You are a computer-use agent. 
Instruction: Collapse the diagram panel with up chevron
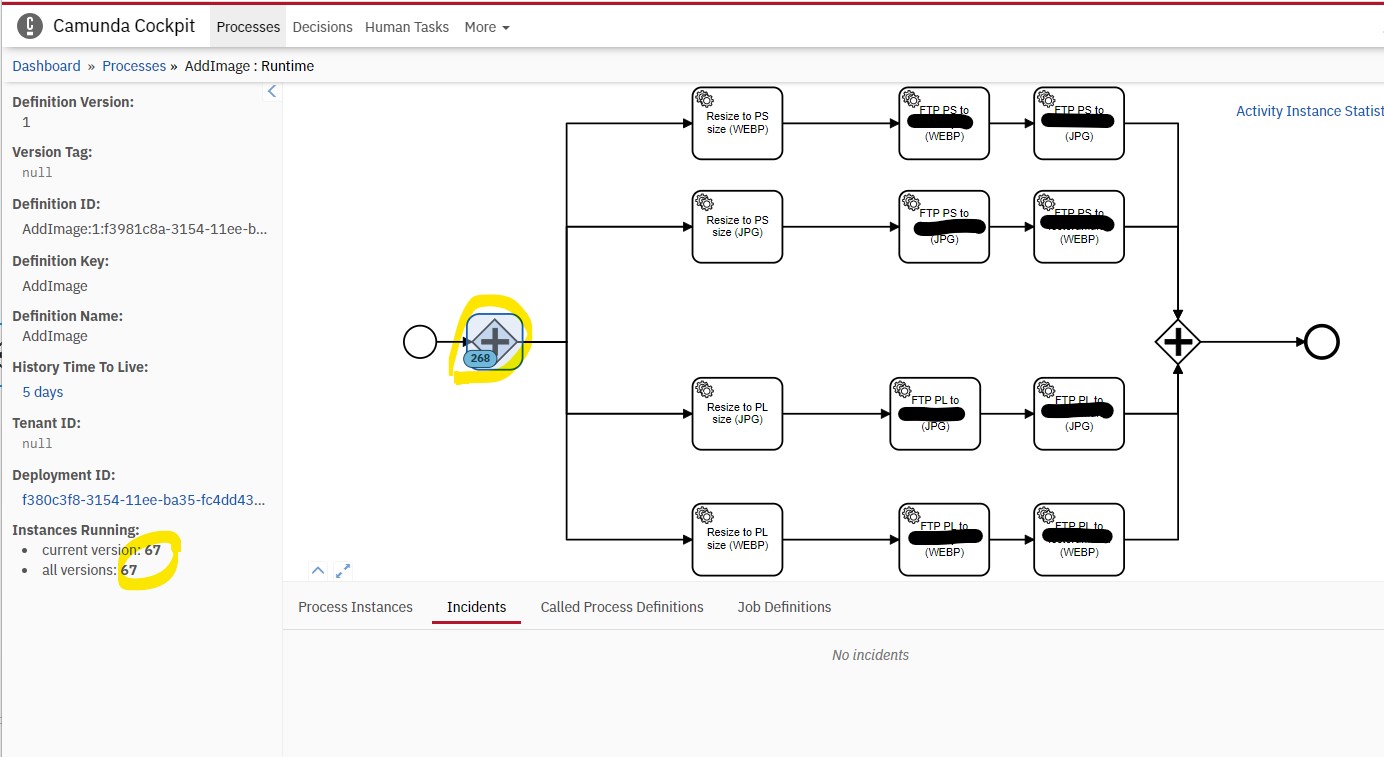(x=318, y=571)
